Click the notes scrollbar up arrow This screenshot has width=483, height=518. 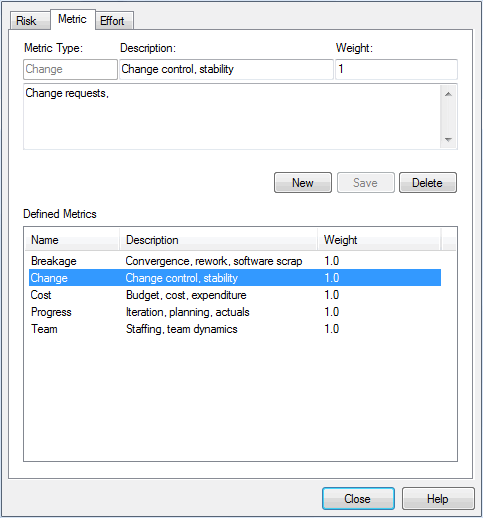(x=448, y=94)
